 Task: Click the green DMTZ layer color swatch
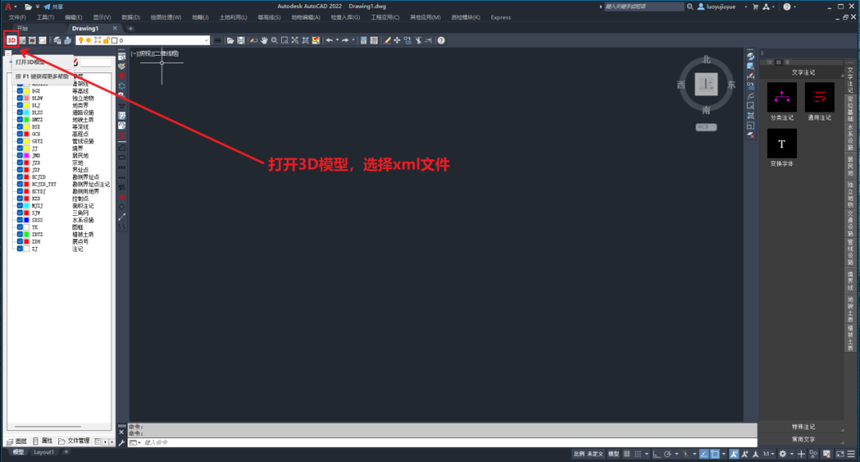tap(26, 120)
